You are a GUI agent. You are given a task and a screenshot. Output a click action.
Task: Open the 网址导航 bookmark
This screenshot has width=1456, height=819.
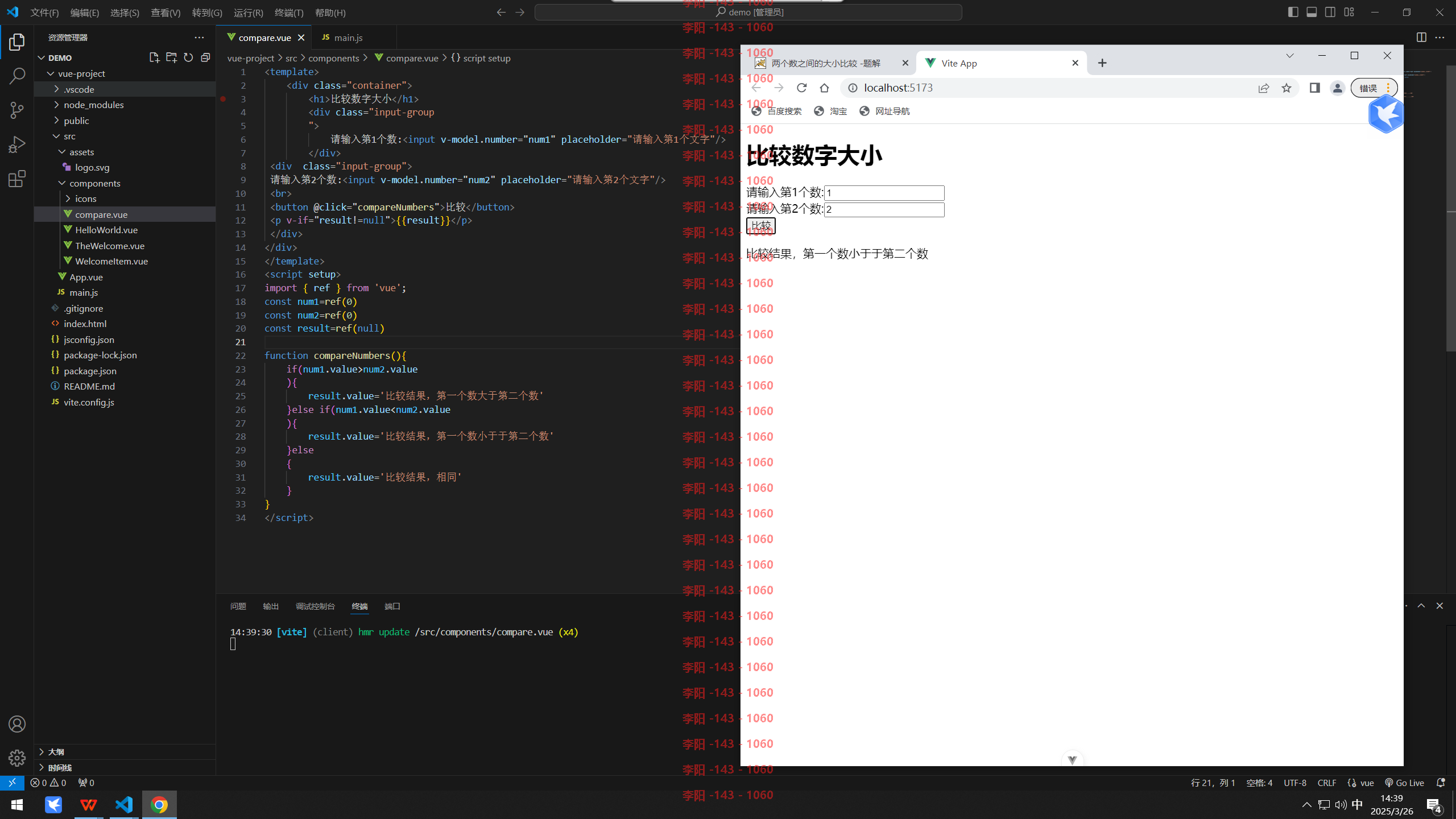(884, 111)
